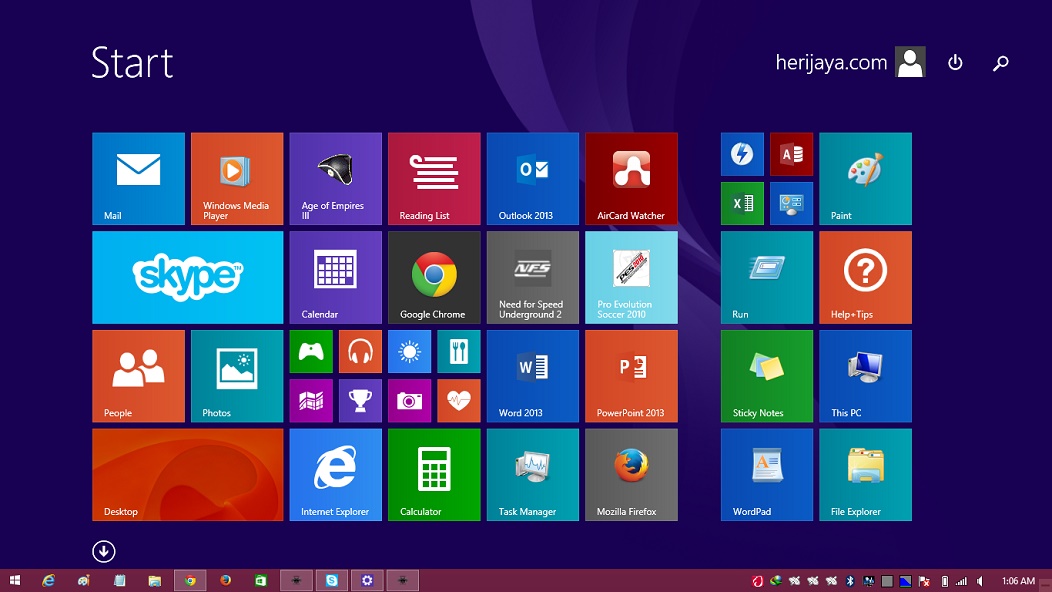1052x592 pixels.
Task: Launch Google Chrome from Start
Action: tap(434, 277)
